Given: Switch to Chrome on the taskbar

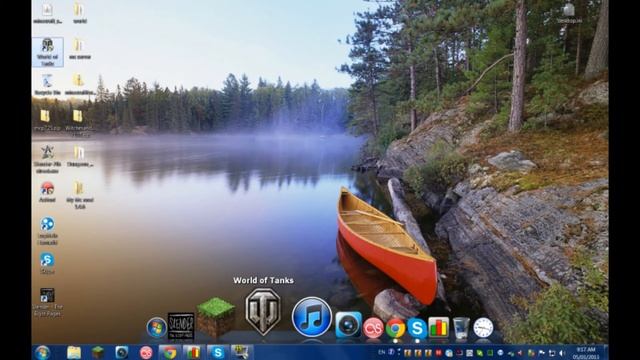Looking at the screenshot, I should coord(169,352).
